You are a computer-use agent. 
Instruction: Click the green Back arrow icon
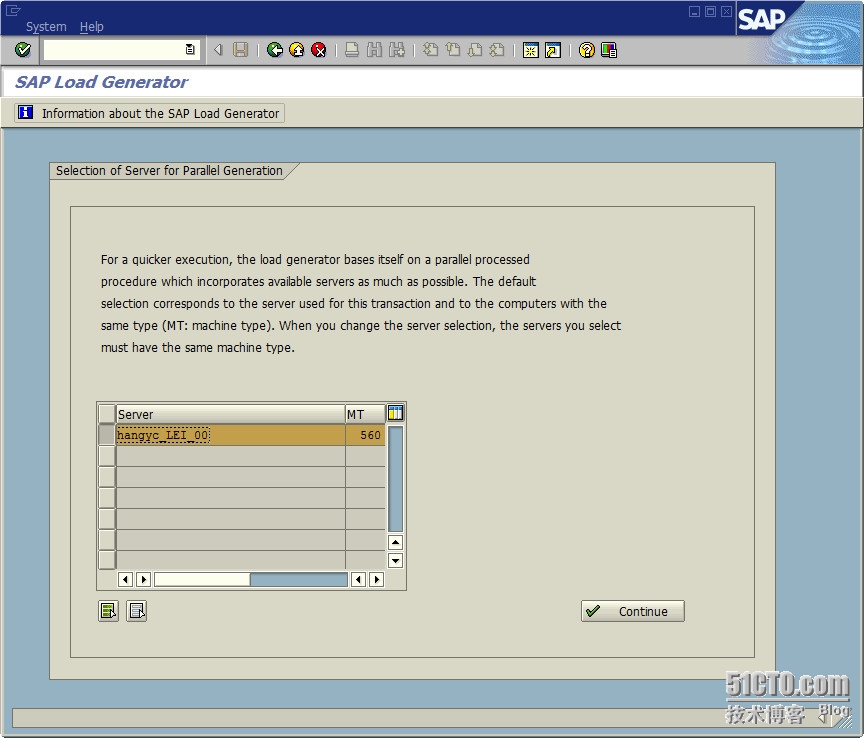274,50
